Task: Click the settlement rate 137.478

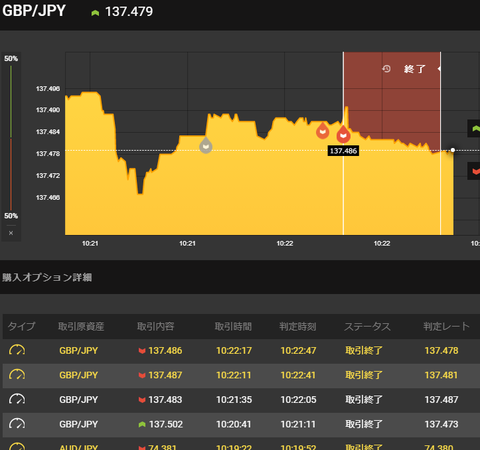Action: 441,351
